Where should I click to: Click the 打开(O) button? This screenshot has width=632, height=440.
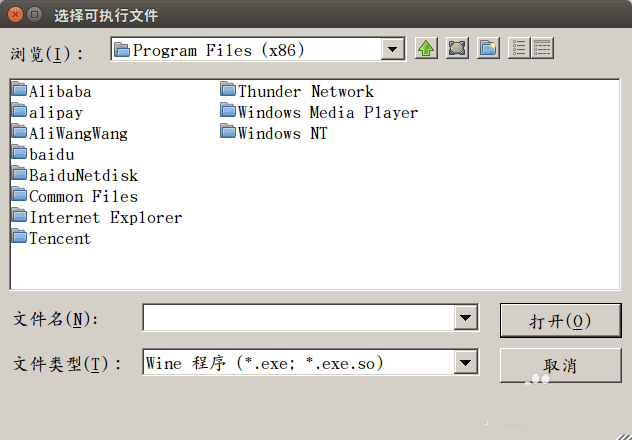[560, 321]
